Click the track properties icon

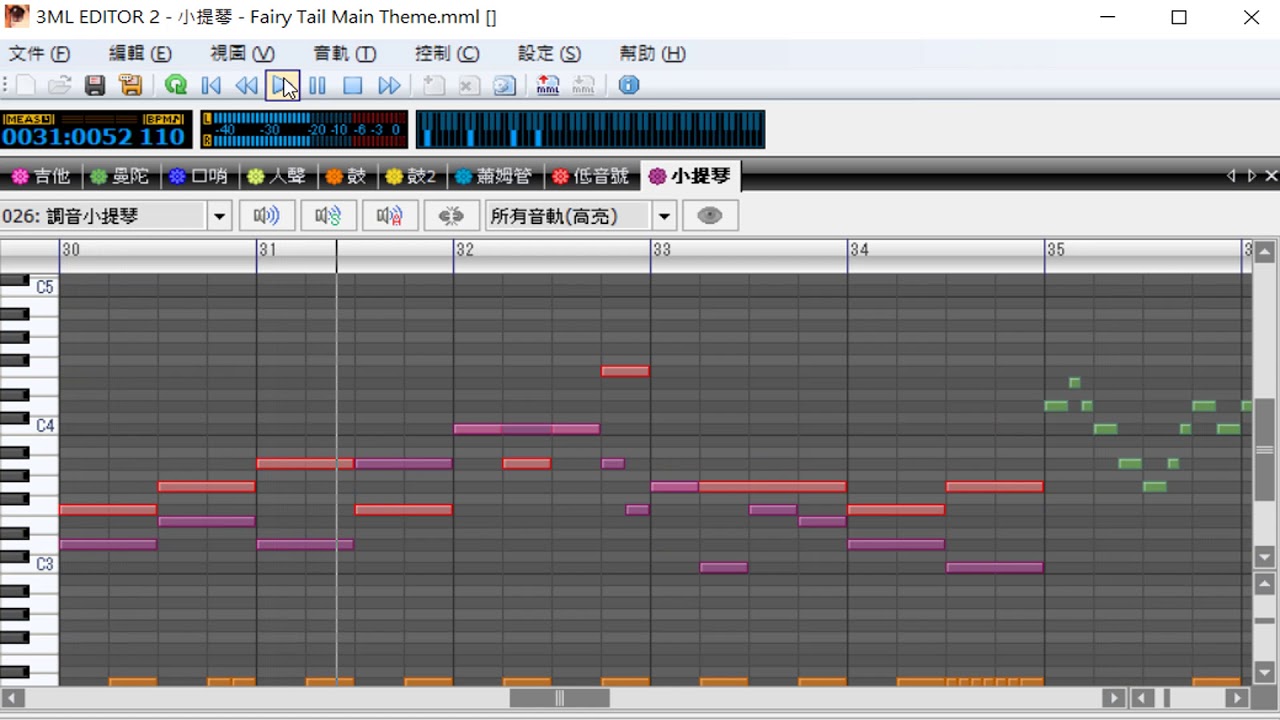[504, 86]
